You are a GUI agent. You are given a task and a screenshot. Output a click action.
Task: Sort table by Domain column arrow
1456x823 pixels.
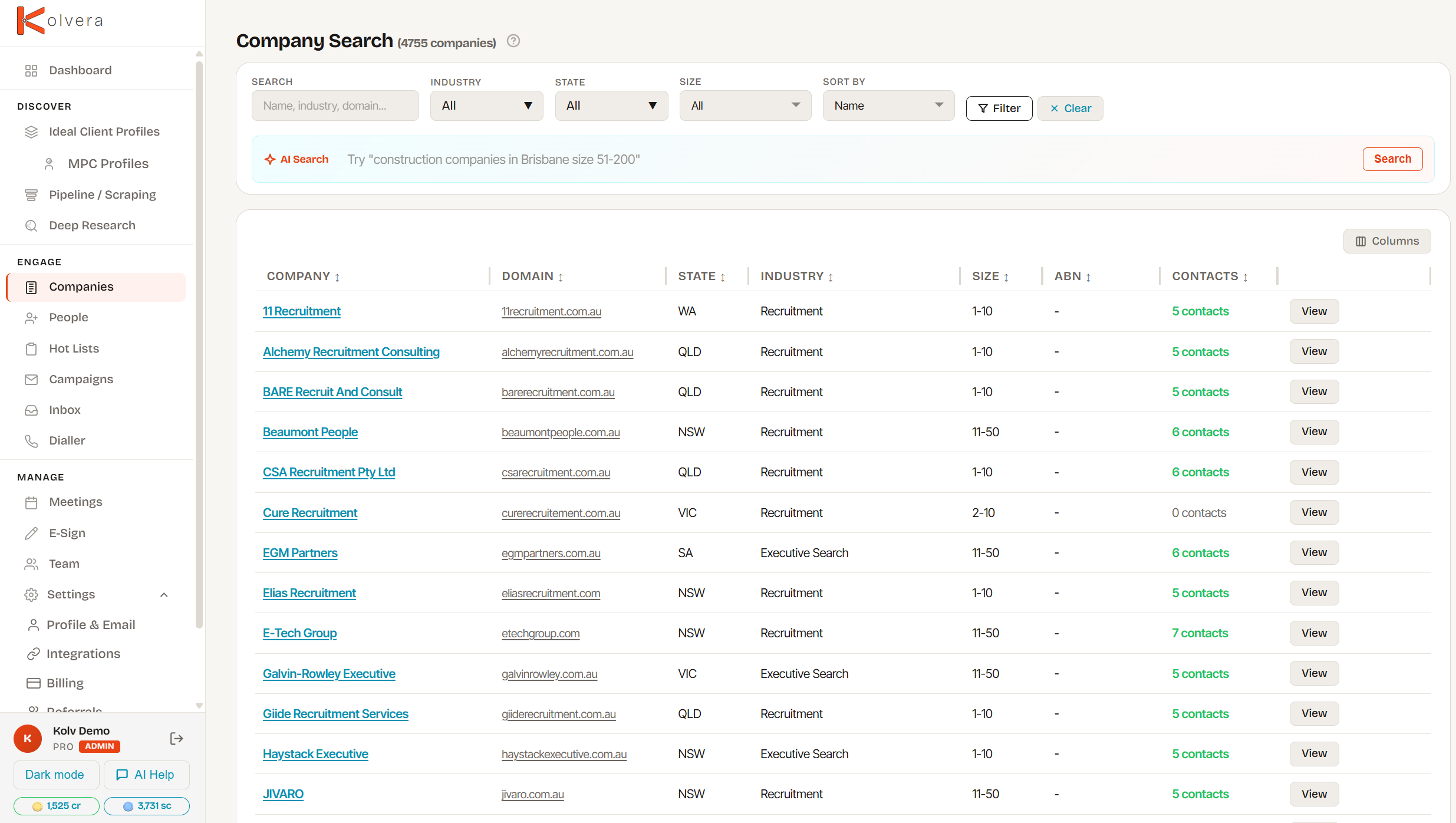(561, 277)
